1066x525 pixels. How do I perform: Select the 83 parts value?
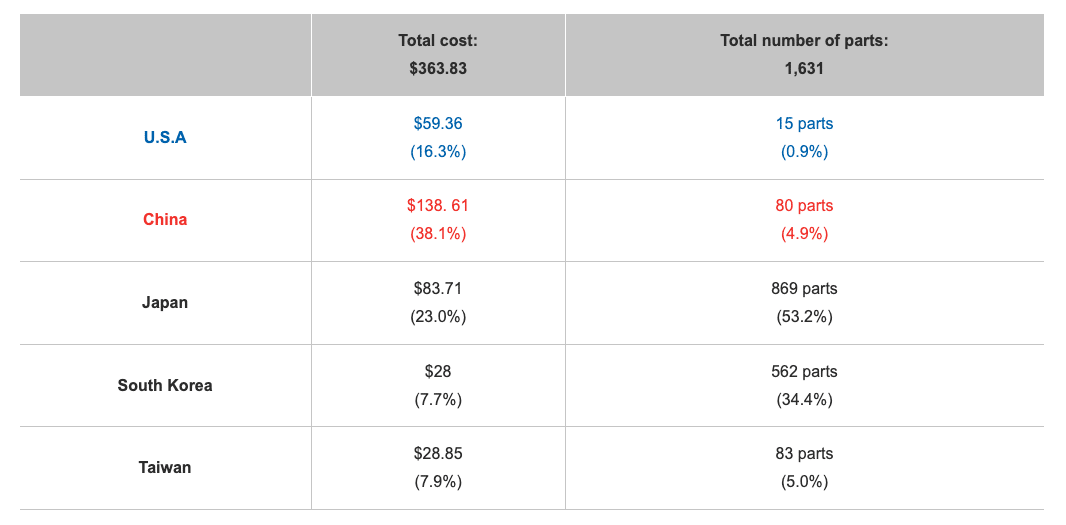coord(804,454)
